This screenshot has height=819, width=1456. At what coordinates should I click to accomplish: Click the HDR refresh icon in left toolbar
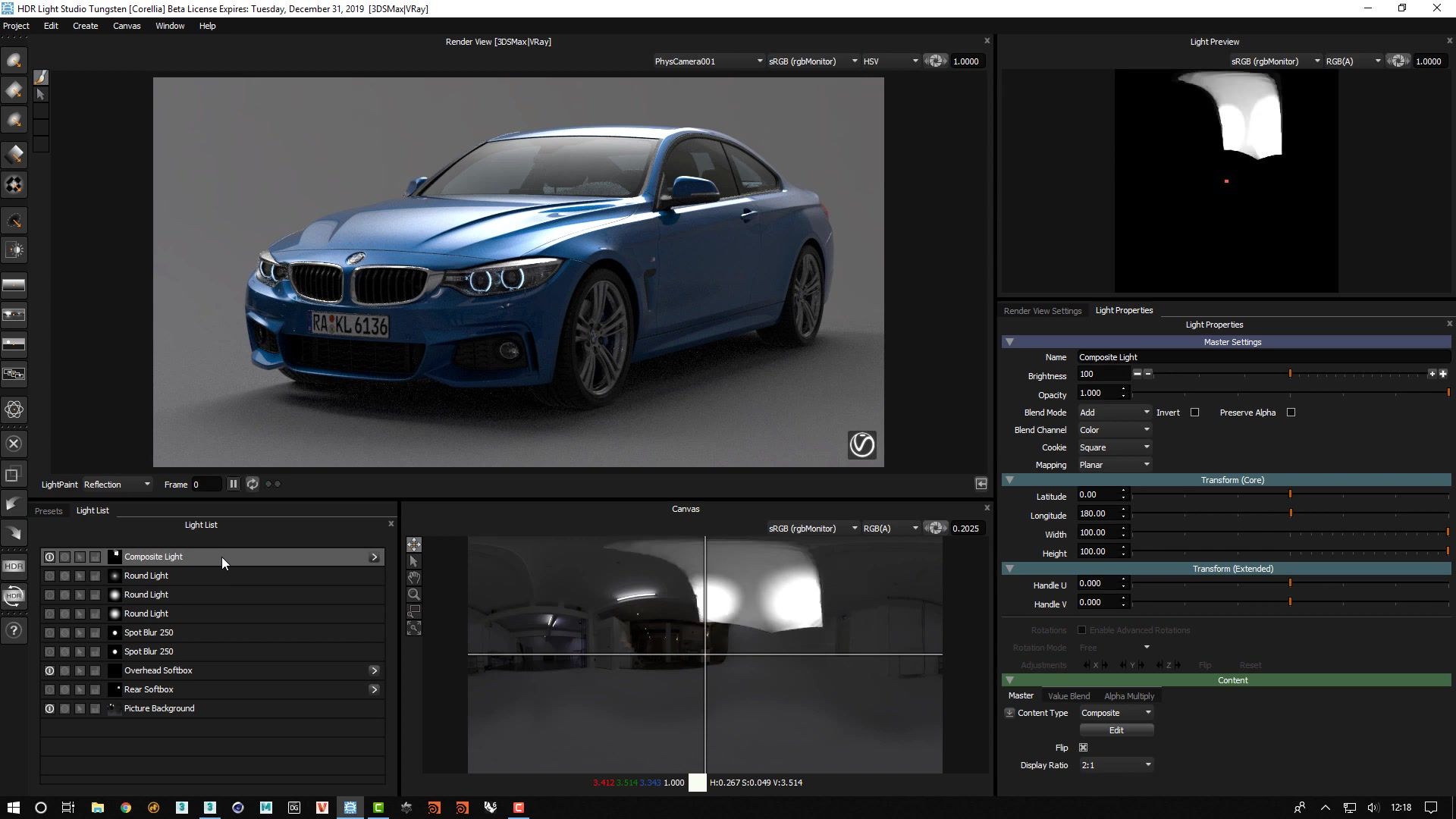tap(14, 596)
